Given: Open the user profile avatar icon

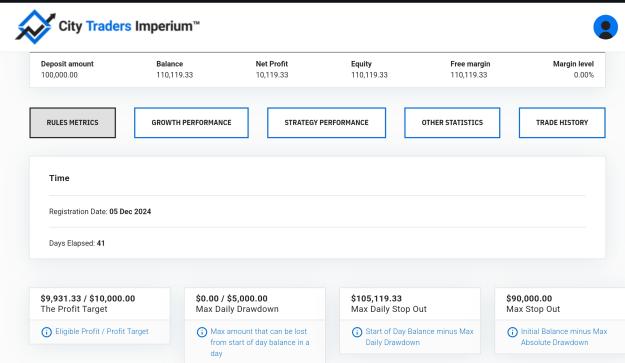Looking at the screenshot, I should pyautogui.click(x=605, y=27).
